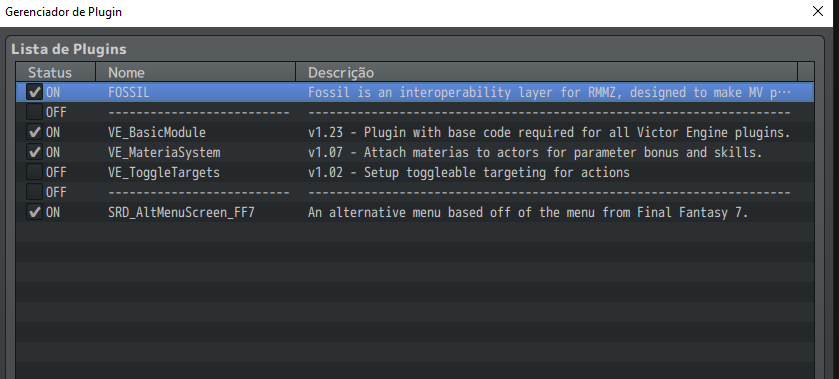Click OFF status text of VE_ToggleTargets row
Viewport: 839px width, 379px height.
pyautogui.click(x=56, y=173)
